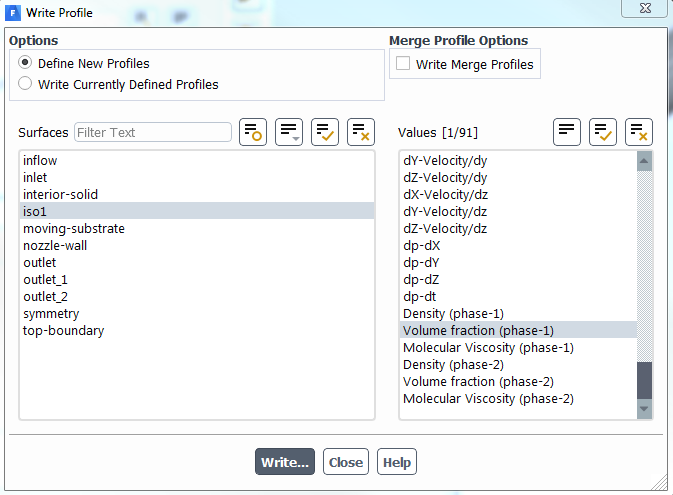Select all shown Values with the checkmark icon

(x=603, y=132)
